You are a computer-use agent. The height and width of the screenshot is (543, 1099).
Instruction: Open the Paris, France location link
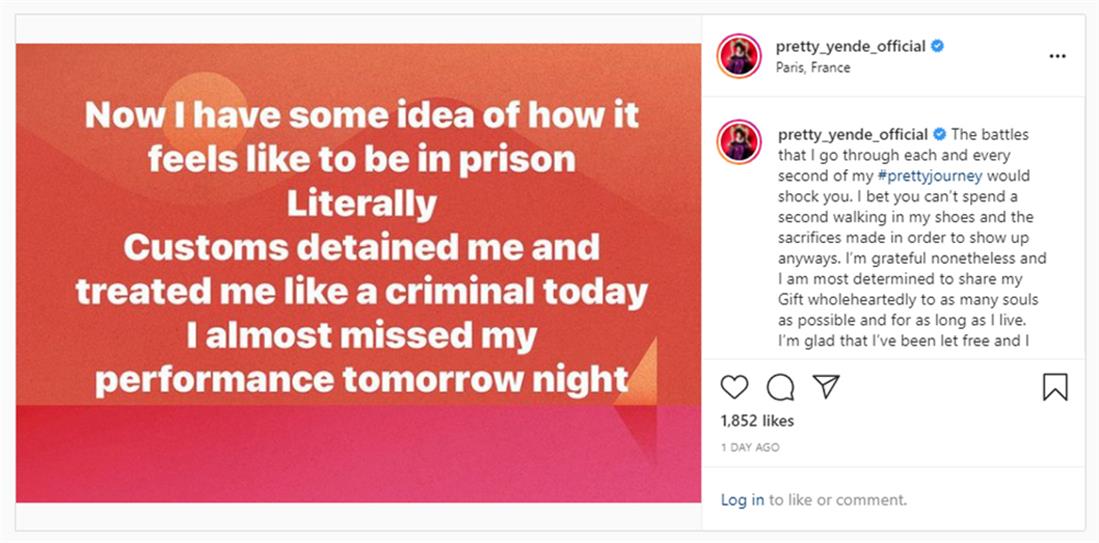tap(813, 68)
